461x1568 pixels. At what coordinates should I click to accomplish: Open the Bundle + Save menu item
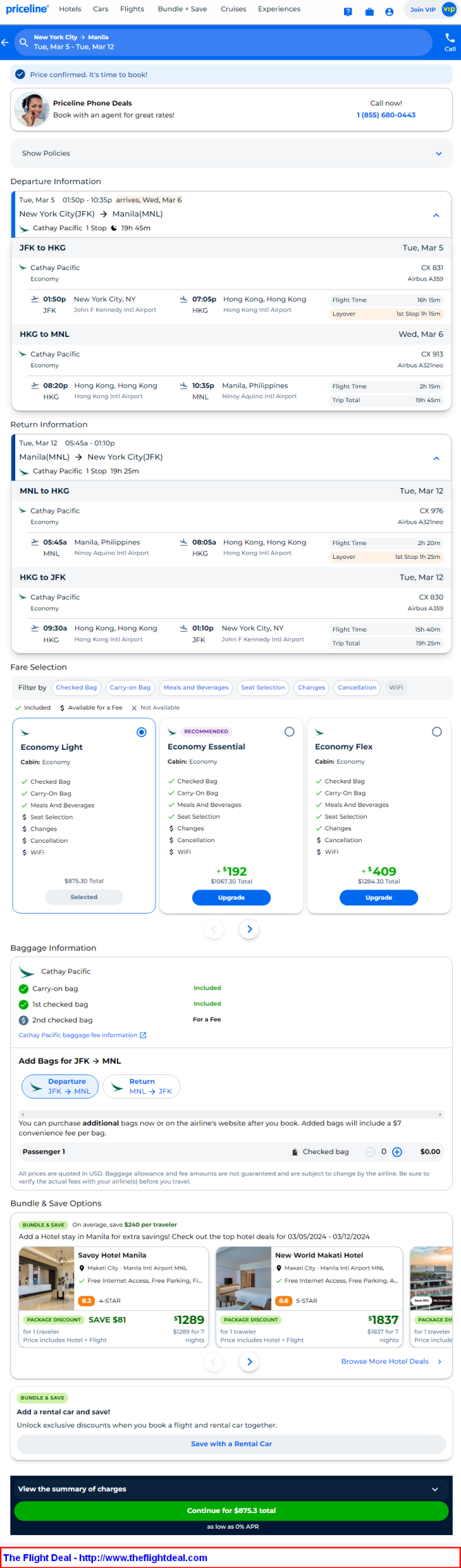pos(182,9)
